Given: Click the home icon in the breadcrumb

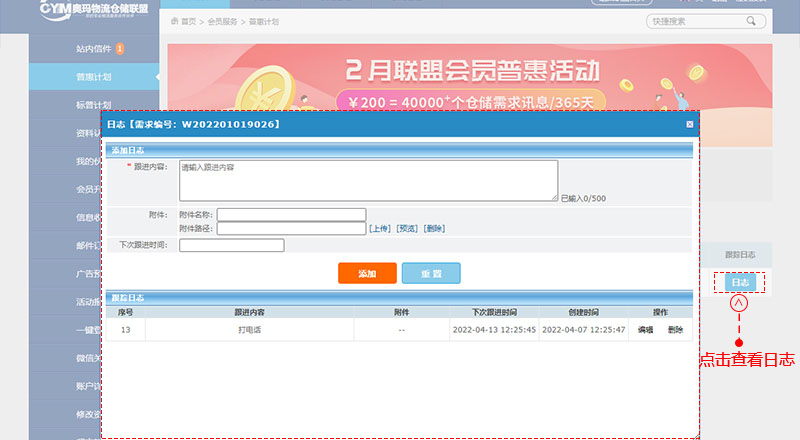Looking at the screenshot, I should coord(176,20).
